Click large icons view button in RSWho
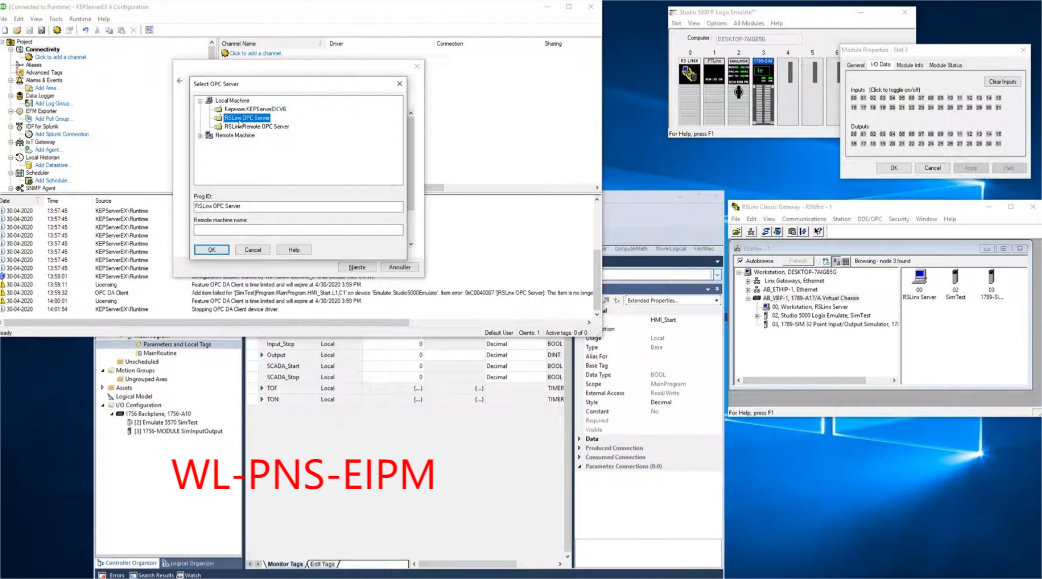This screenshot has height=579, width=1042. (836, 261)
